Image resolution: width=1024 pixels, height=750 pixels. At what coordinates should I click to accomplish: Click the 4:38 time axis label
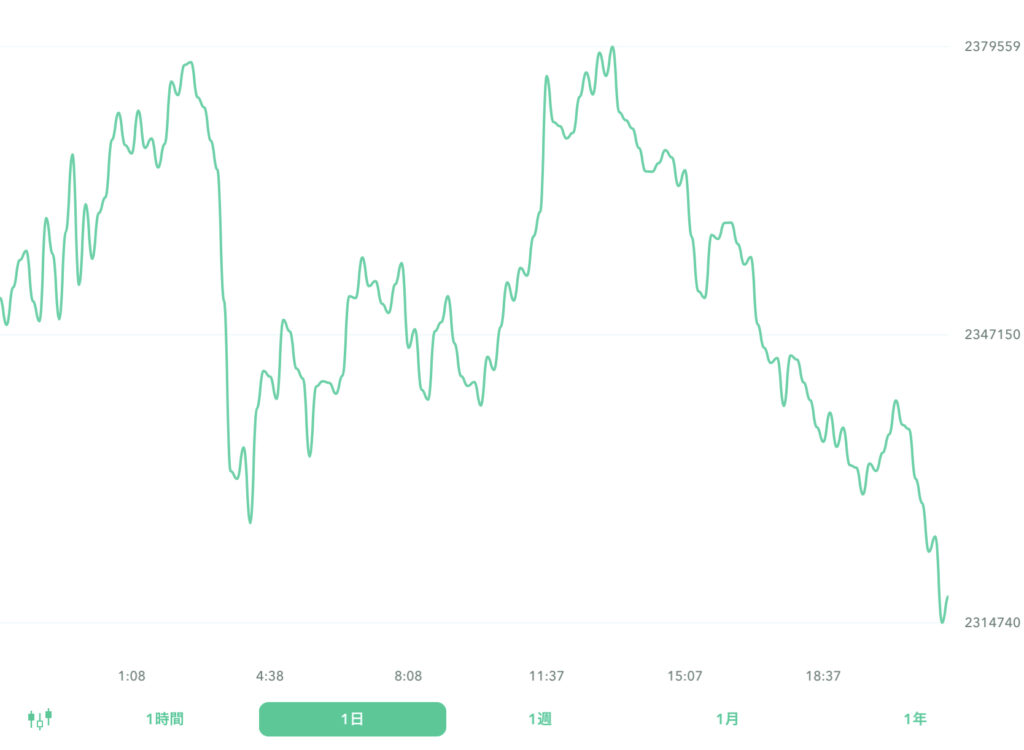tap(270, 676)
